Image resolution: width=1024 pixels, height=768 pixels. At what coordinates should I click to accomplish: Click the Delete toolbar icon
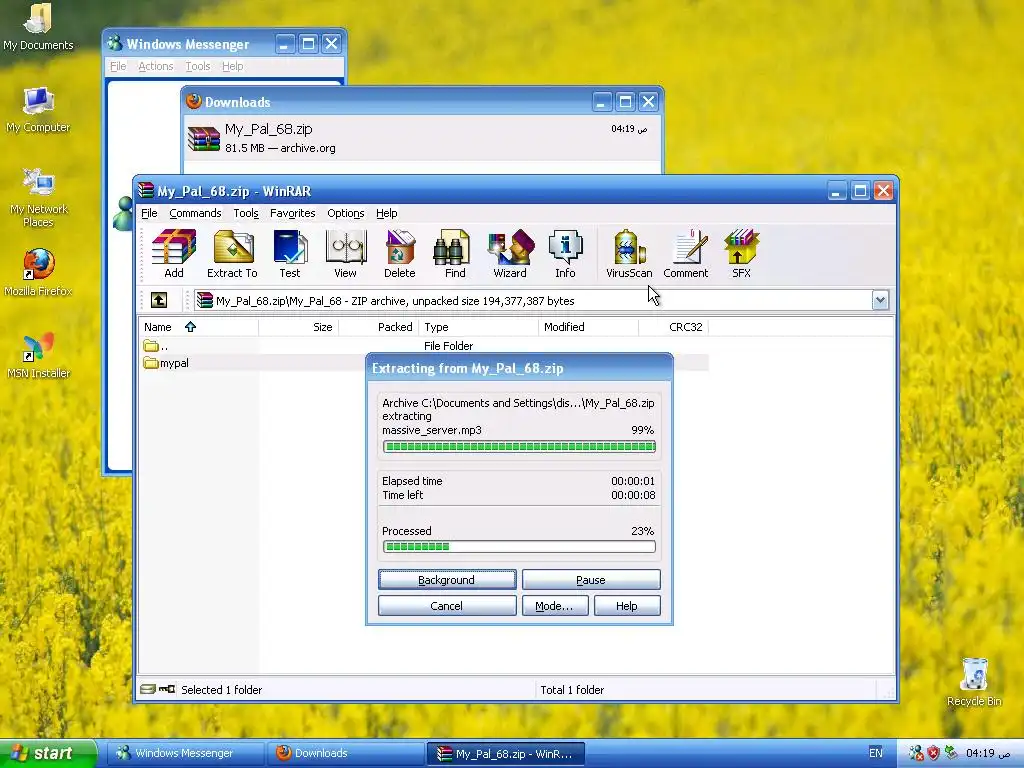400,253
